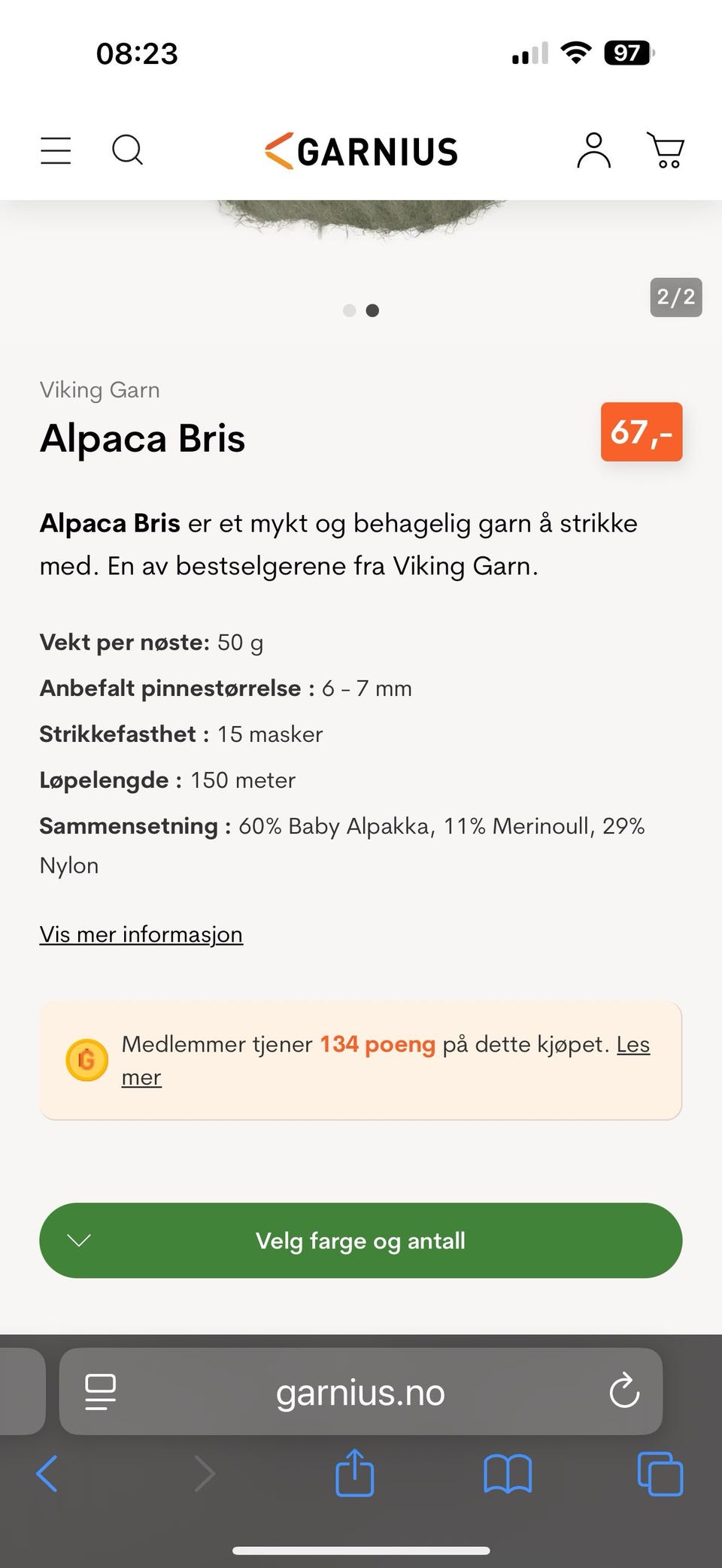Viewport: 722px width, 1568px height.
Task: Open the Safari bookmarks icon
Action: [x=507, y=1473]
